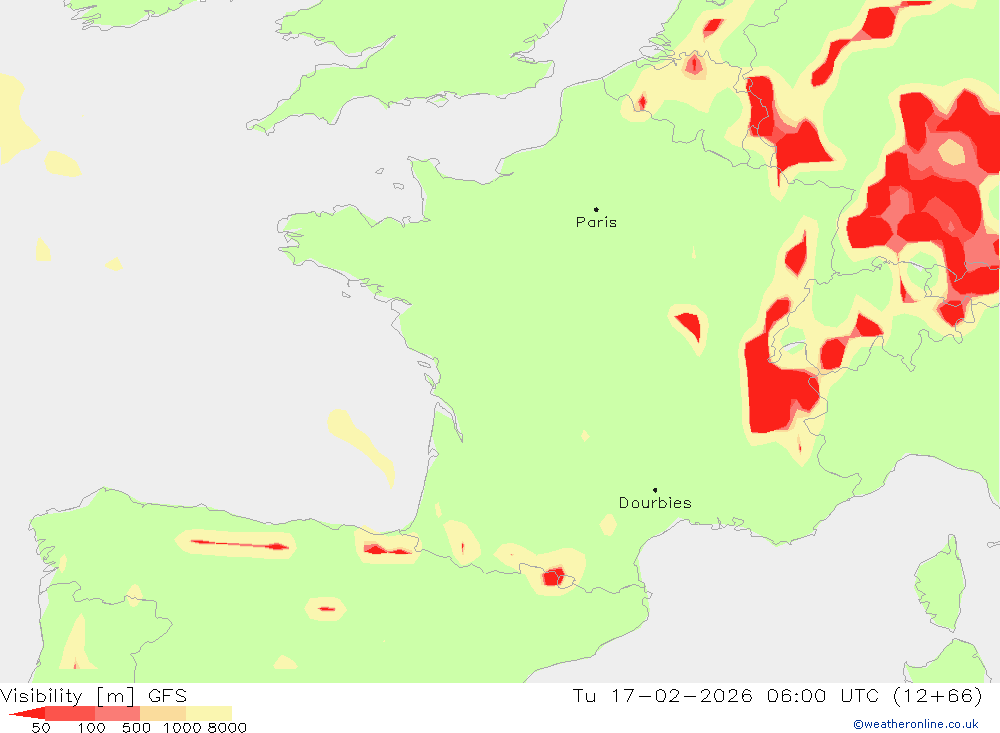Screen dimensions: 1000x733
Task: Click the 1000–8000 m yellow legend swatch
Action: [209, 713]
